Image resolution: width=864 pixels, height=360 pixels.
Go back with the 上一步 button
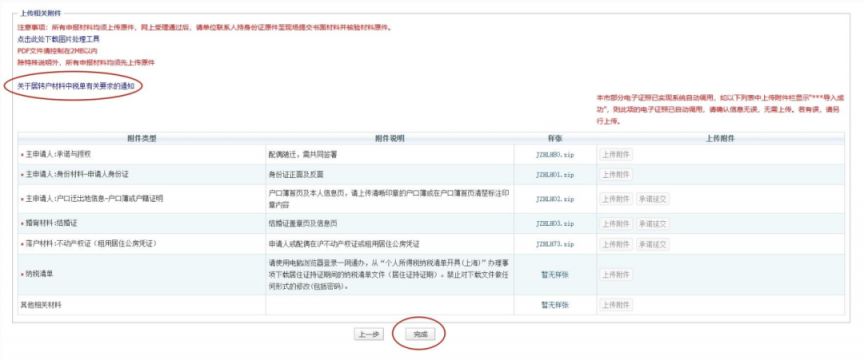(x=369, y=334)
